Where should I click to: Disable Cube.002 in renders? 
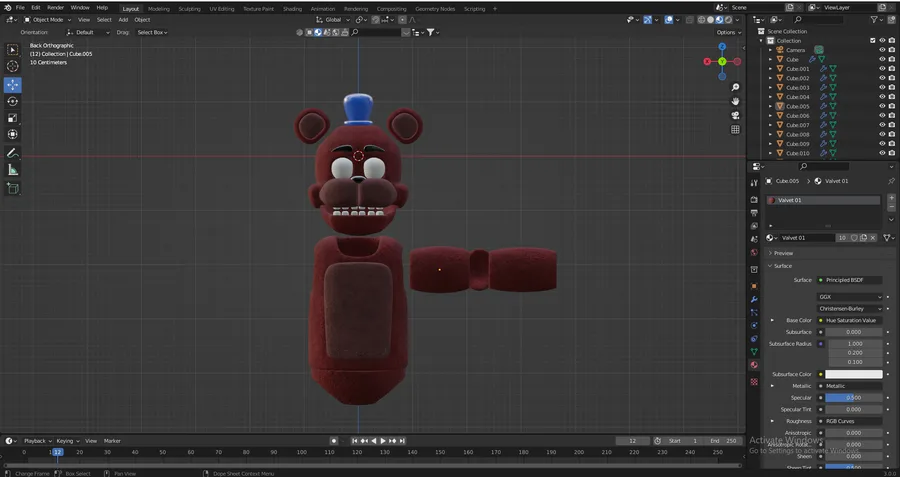891,78
